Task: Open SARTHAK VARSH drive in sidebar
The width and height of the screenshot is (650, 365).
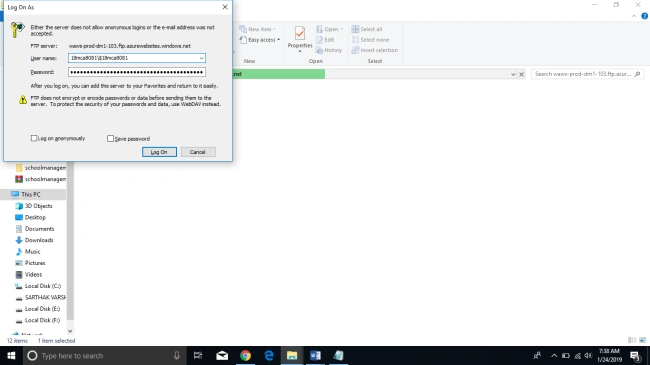Action: [41, 297]
